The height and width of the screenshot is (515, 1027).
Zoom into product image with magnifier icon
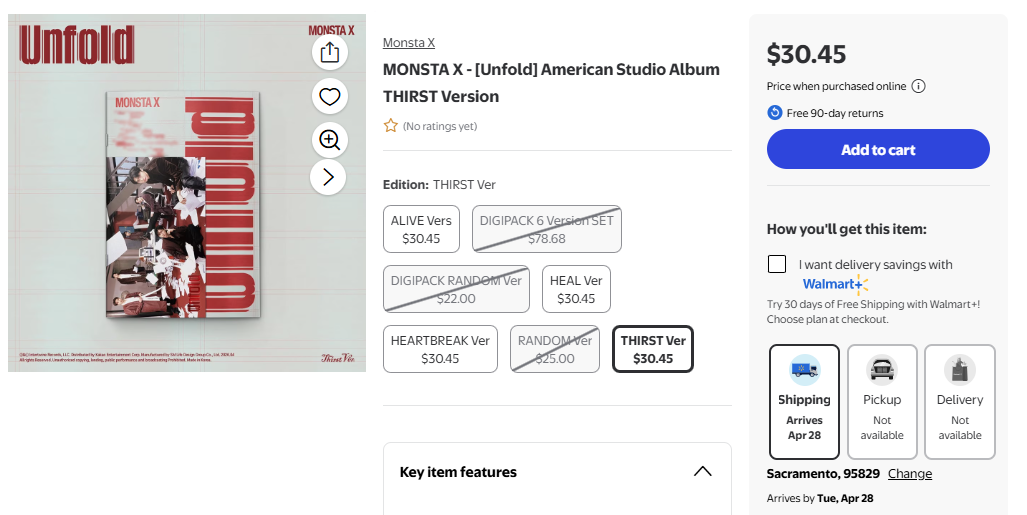pyautogui.click(x=330, y=140)
